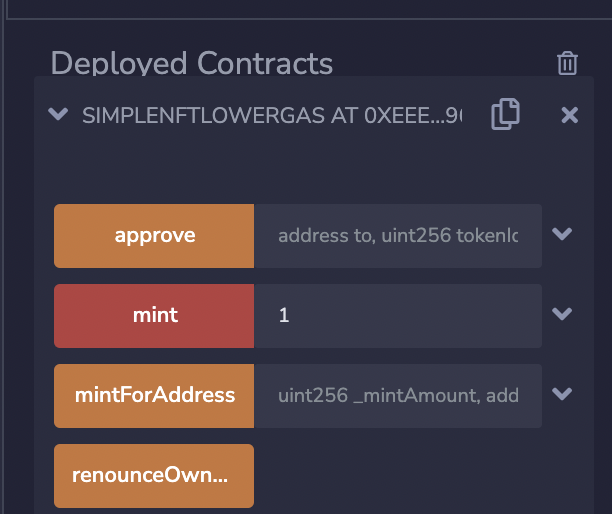Image resolution: width=612 pixels, height=514 pixels.
Task: Click the mint amount field showing 1
Action: [397, 315]
